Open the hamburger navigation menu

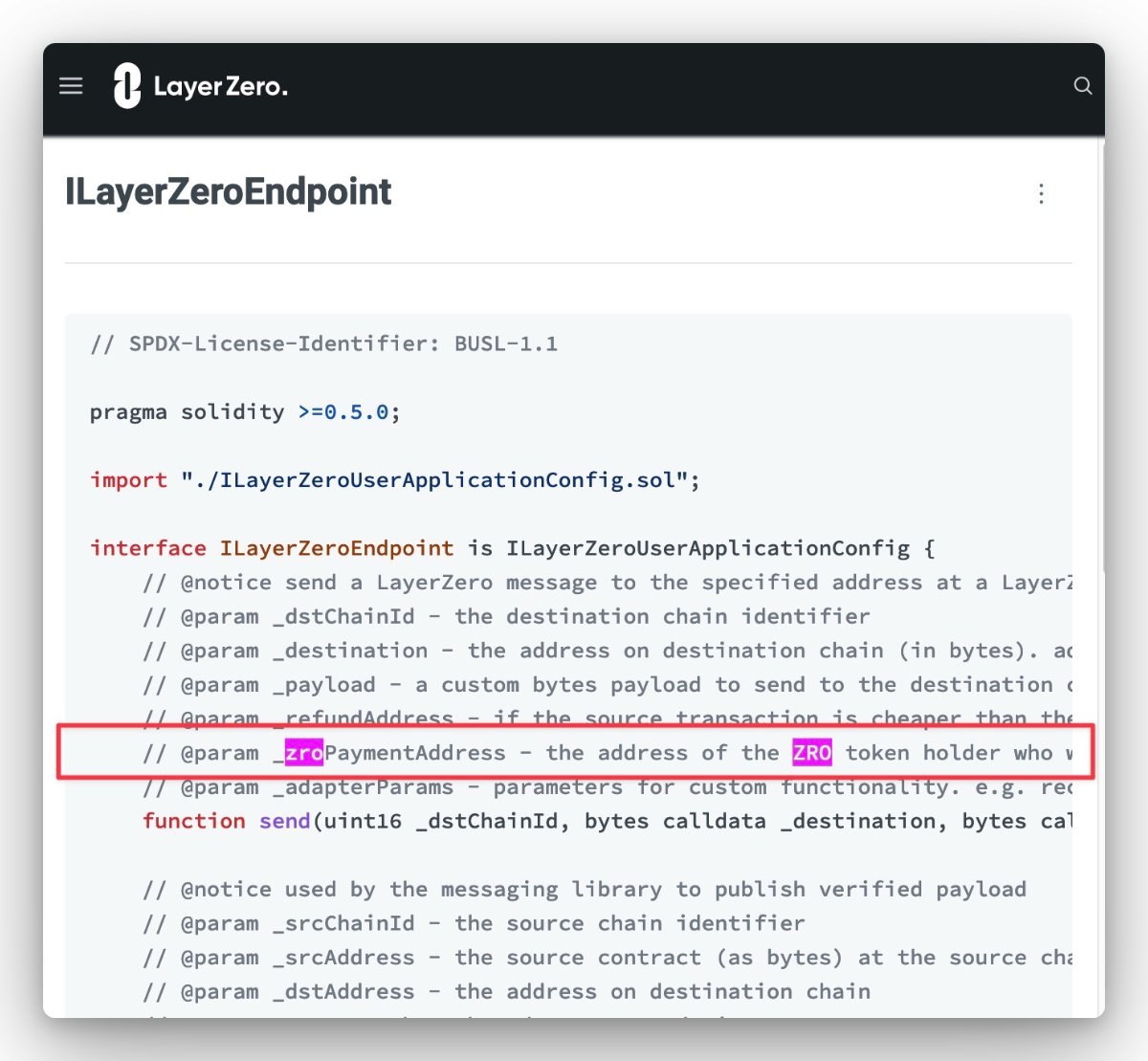coord(71,86)
